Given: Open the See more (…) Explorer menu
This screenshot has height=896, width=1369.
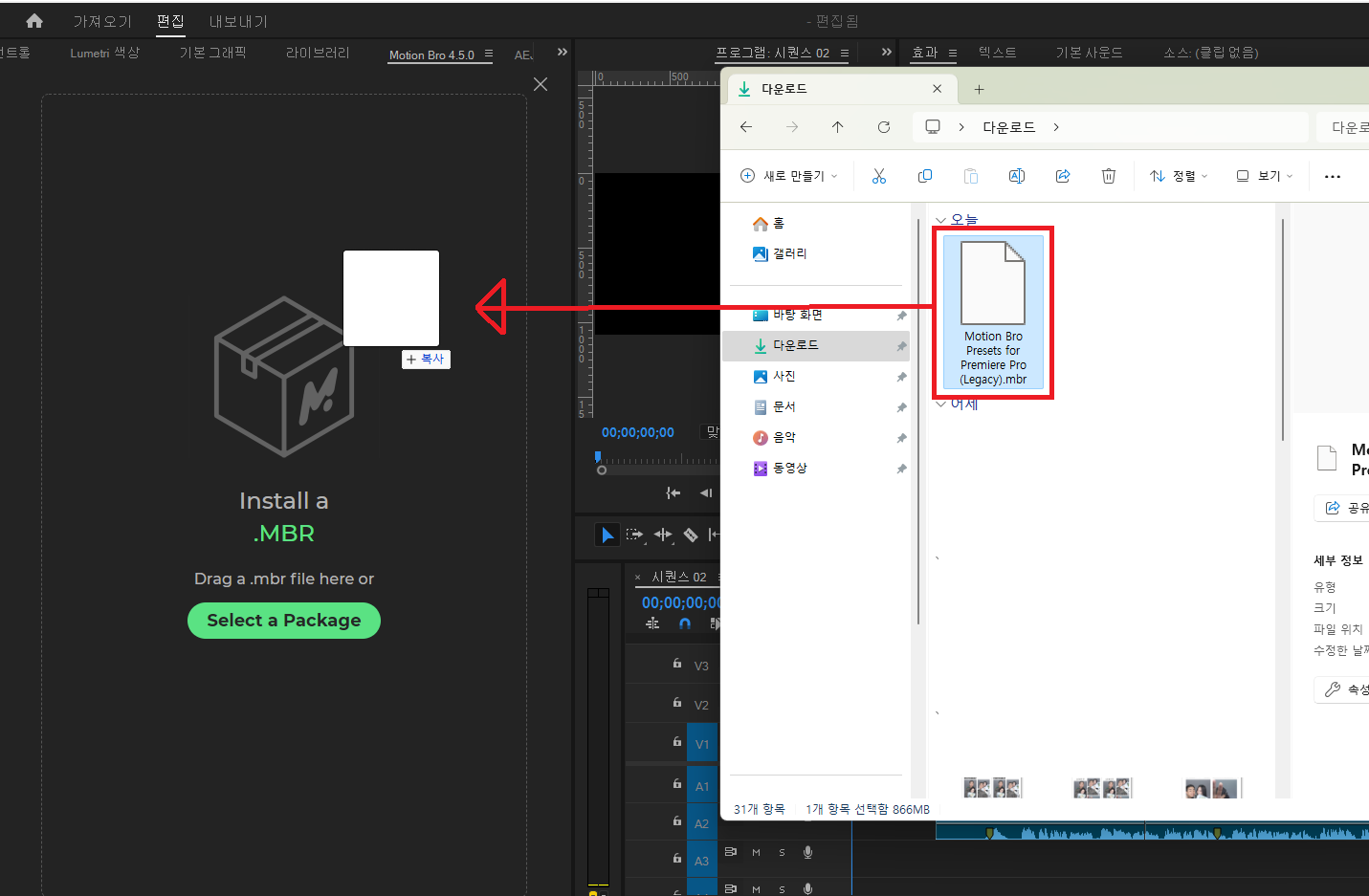Looking at the screenshot, I should tap(1333, 176).
